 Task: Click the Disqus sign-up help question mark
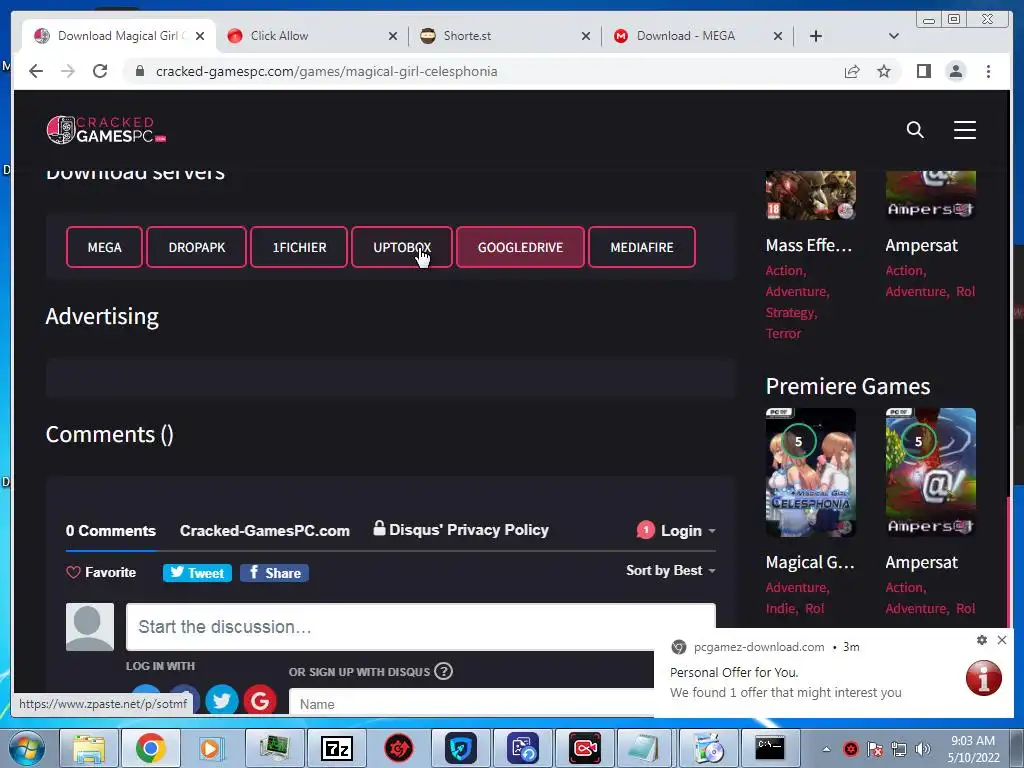[443, 671]
